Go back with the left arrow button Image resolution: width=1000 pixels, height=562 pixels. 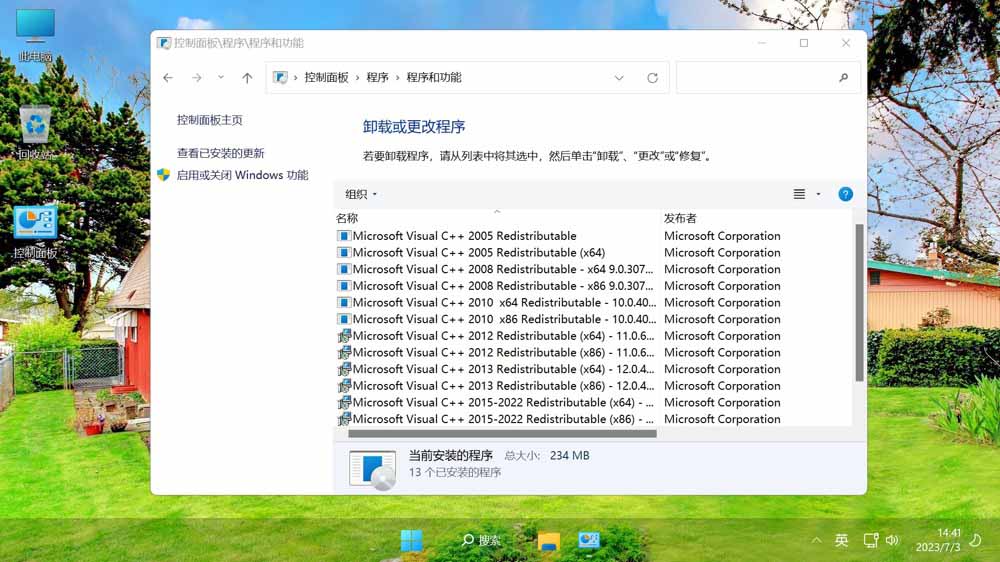point(168,78)
